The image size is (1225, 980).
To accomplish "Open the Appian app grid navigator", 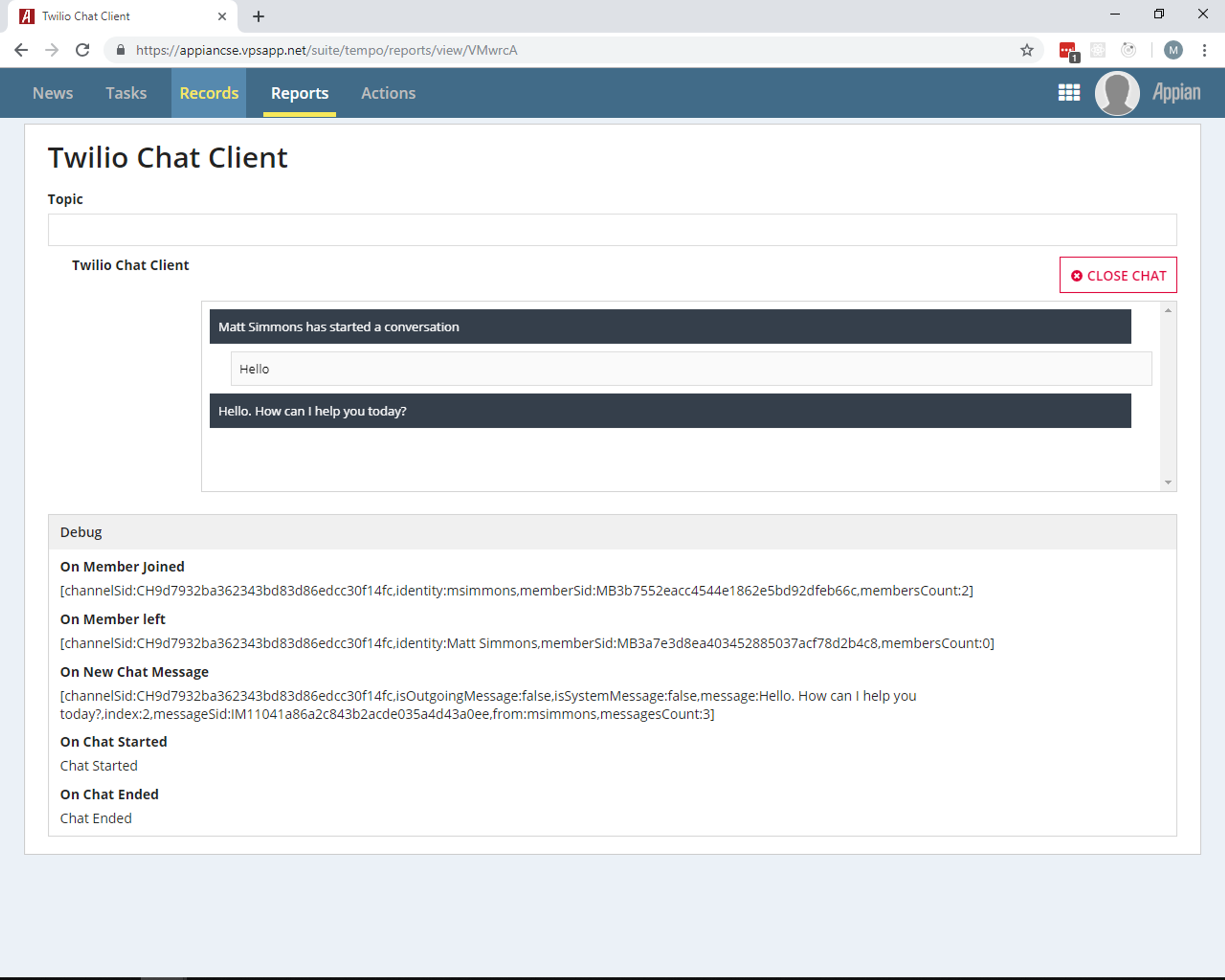I will [1069, 93].
